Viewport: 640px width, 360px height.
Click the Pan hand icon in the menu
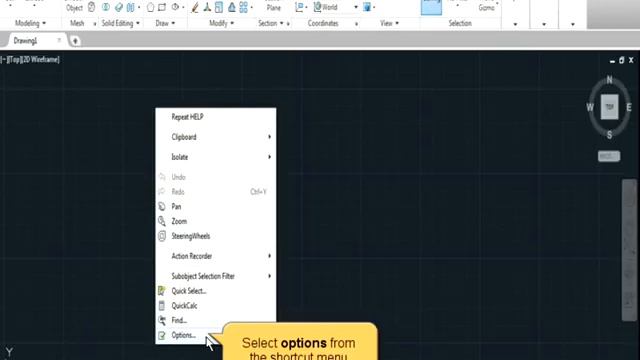point(162,207)
